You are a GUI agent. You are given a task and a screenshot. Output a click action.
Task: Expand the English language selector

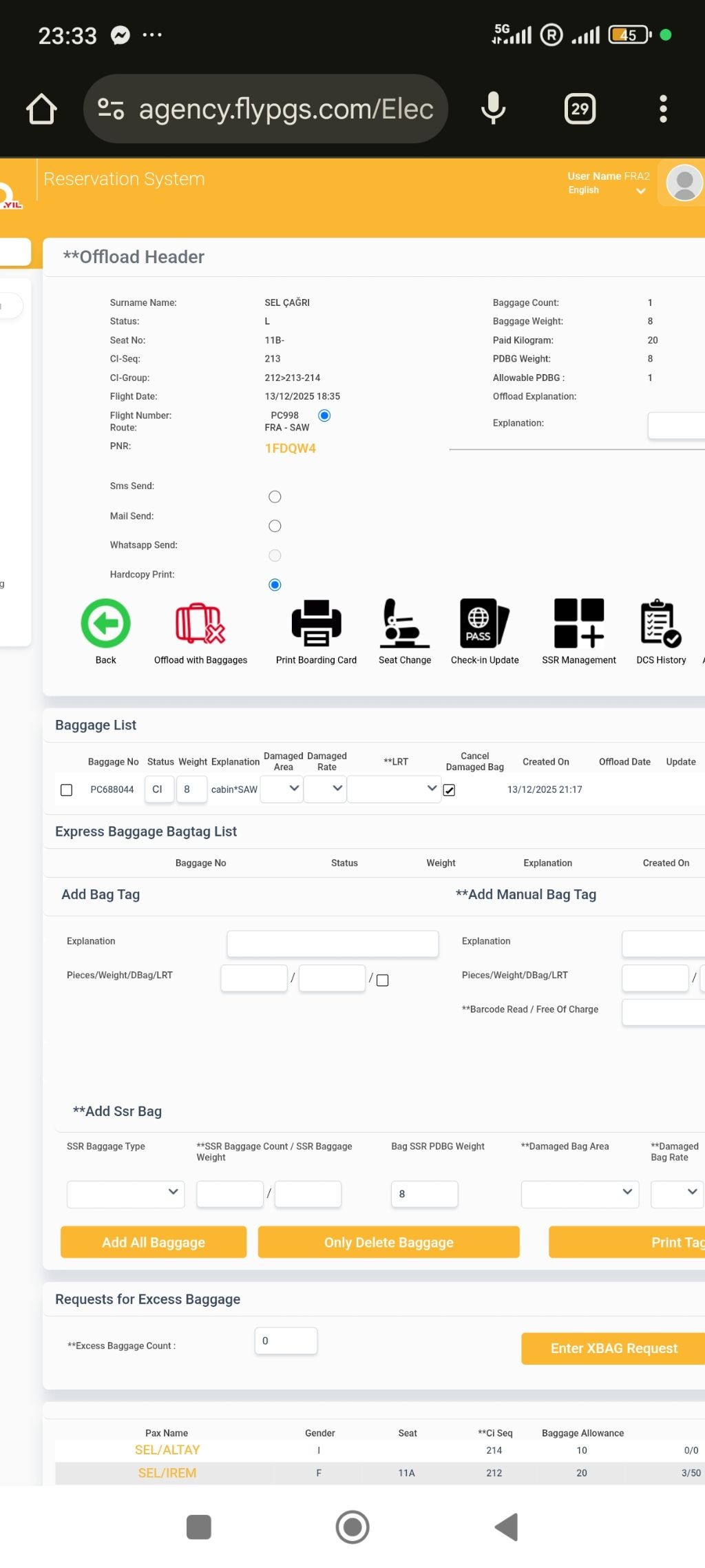click(606, 191)
